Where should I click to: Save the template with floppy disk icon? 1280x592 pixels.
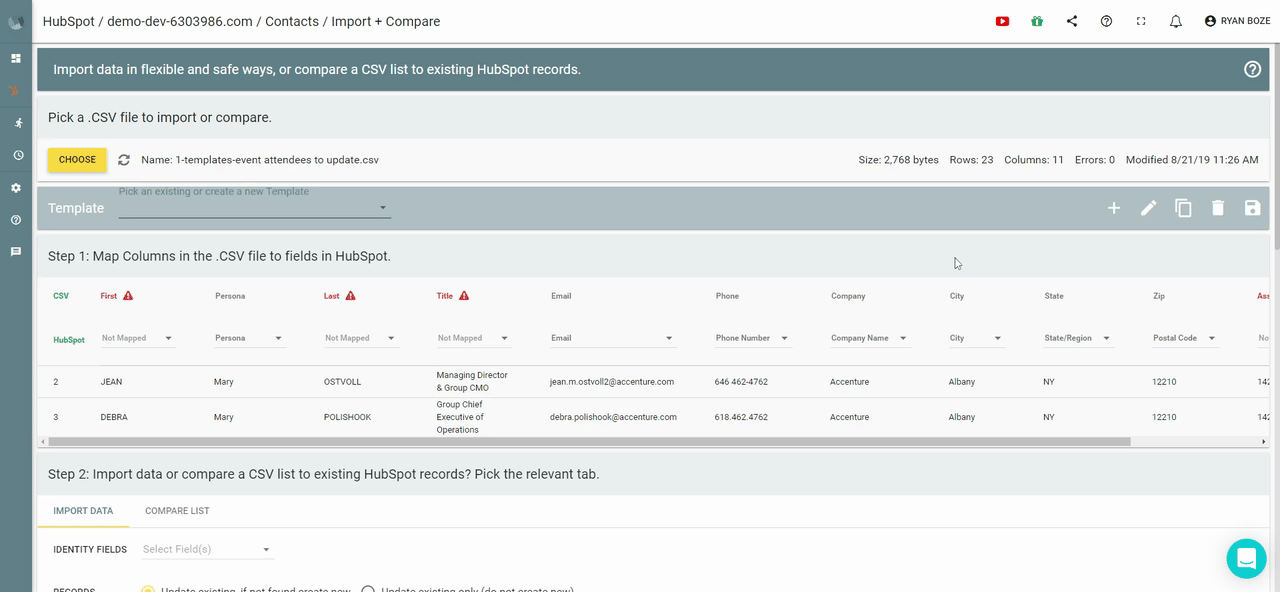[1252, 208]
